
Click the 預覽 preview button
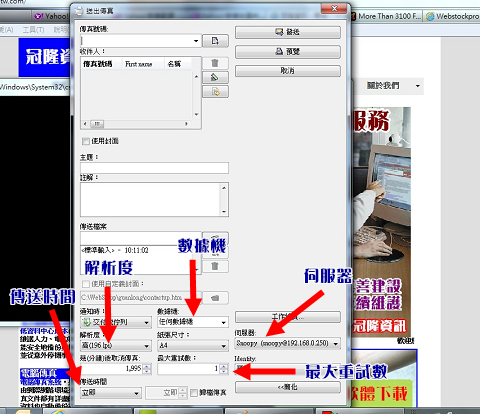[x=288, y=52]
